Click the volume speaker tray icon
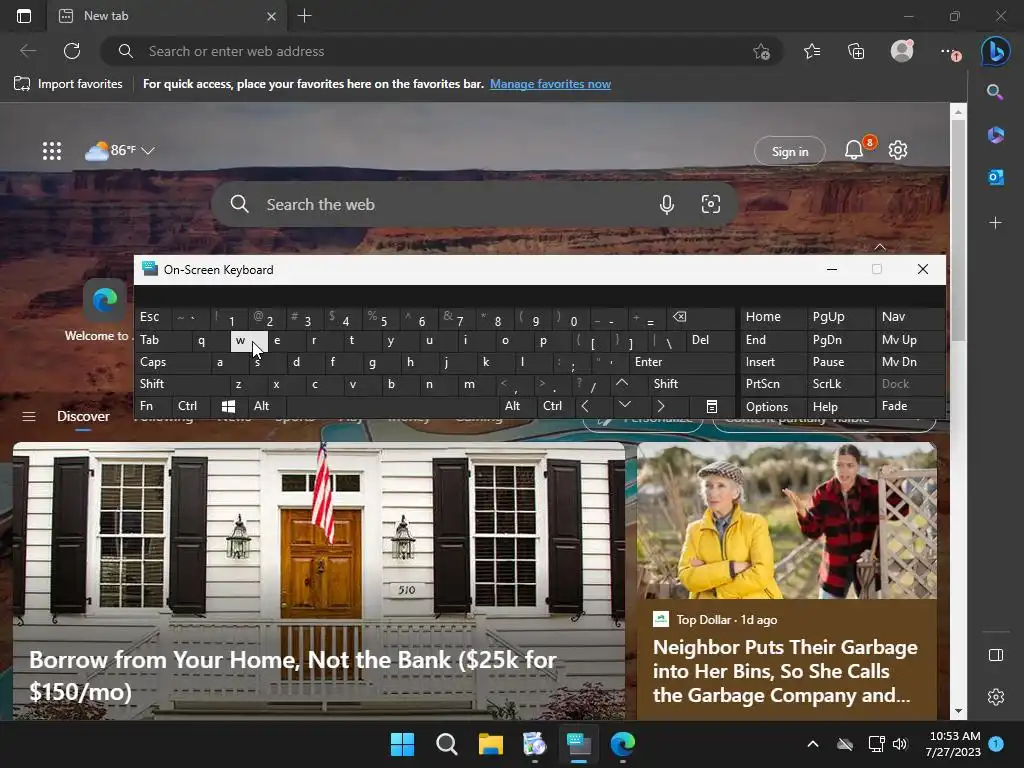 [900, 744]
